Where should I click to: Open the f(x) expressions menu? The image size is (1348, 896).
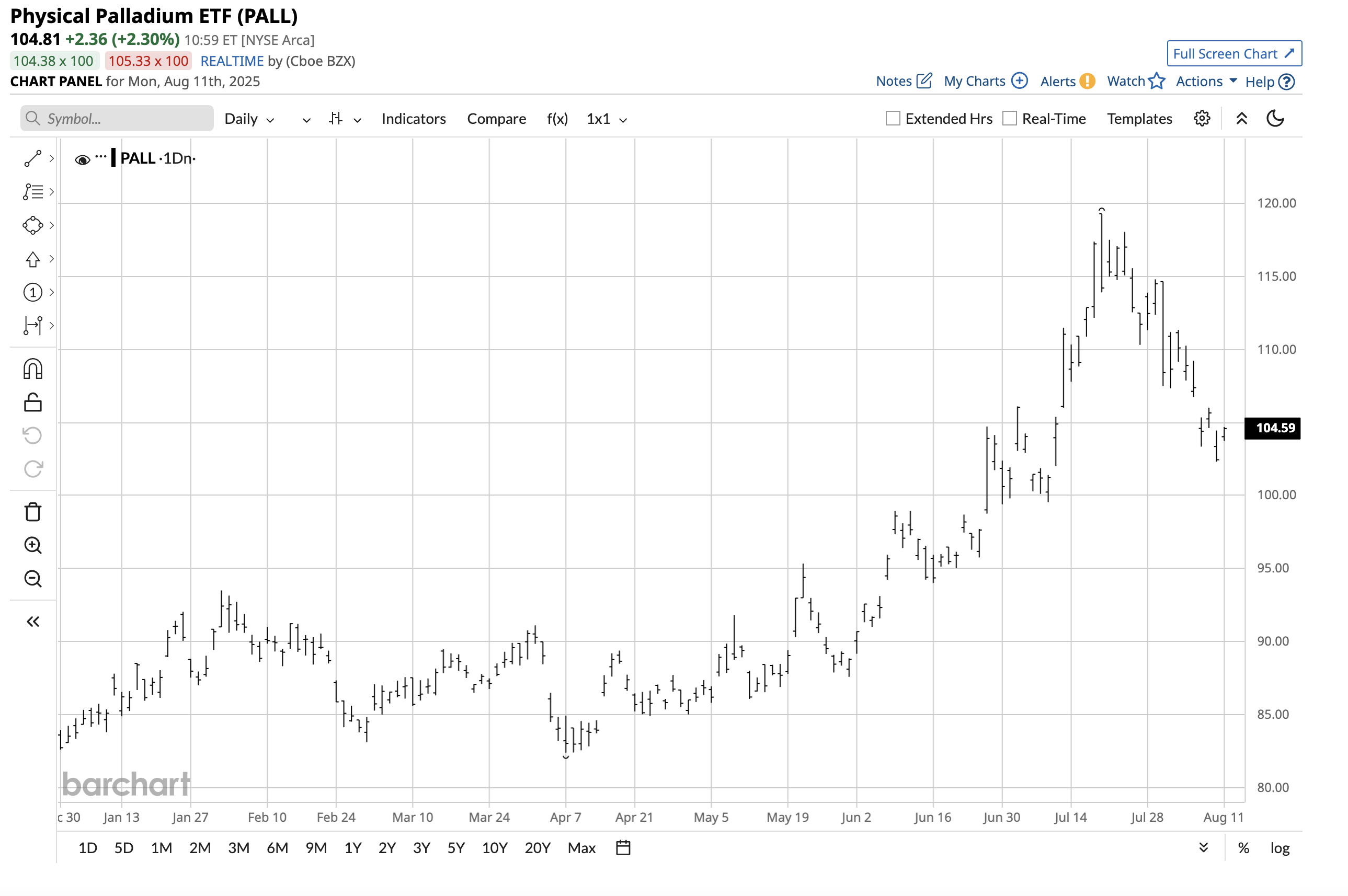point(557,118)
